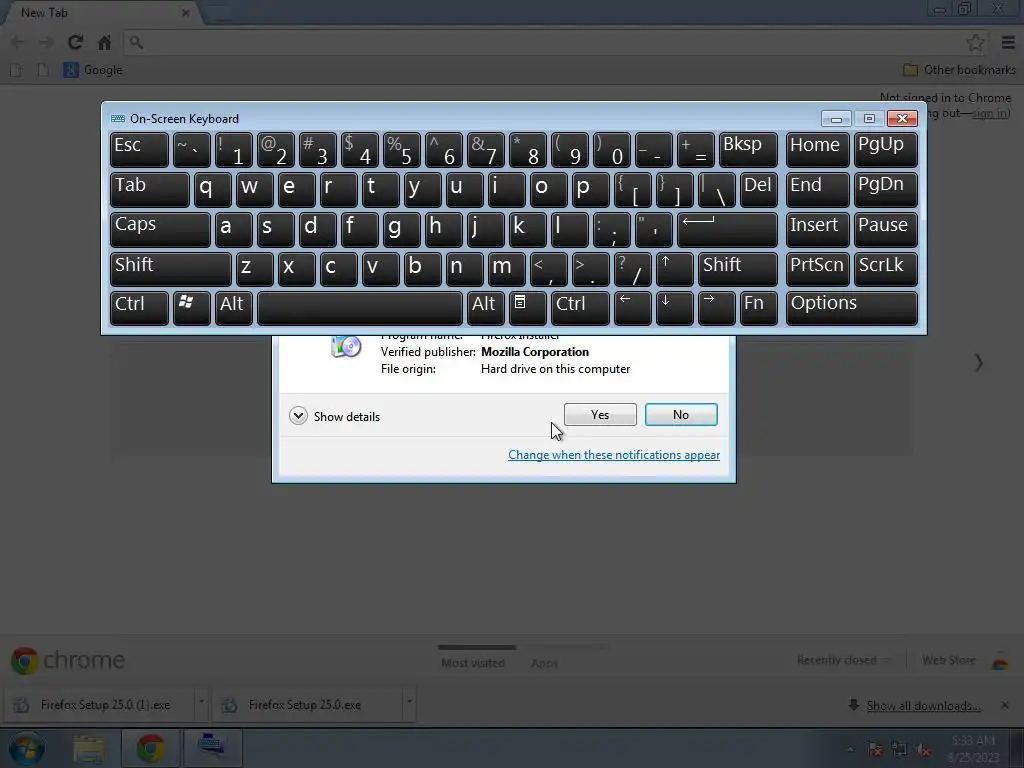Viewport: 1024px width, 768px height.
Task: Open the Other bookmarks folder
Action: click(x=959, y=70)
